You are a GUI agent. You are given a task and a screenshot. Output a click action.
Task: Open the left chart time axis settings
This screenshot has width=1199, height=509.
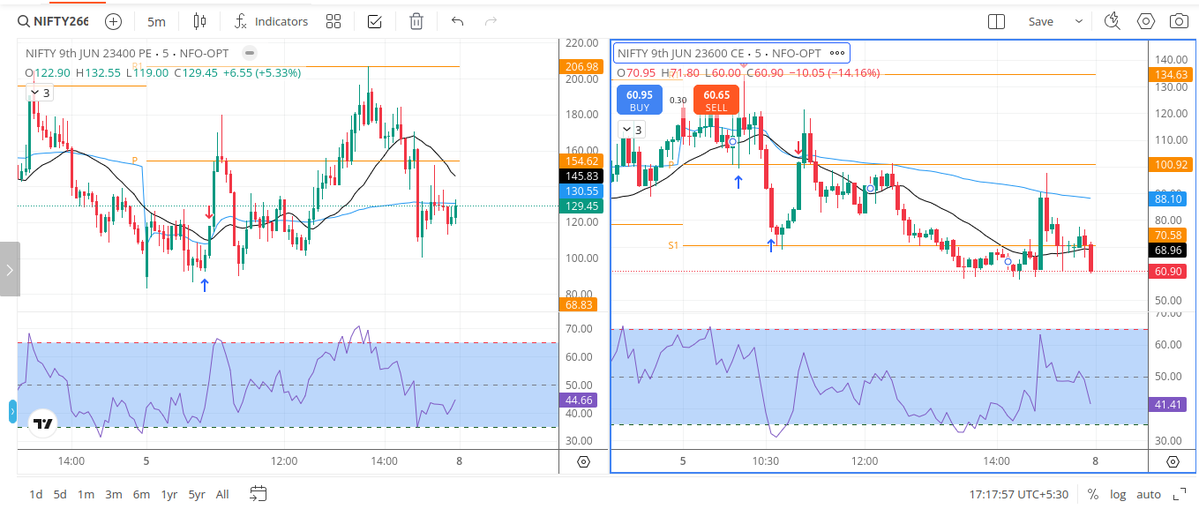[583, 462]
